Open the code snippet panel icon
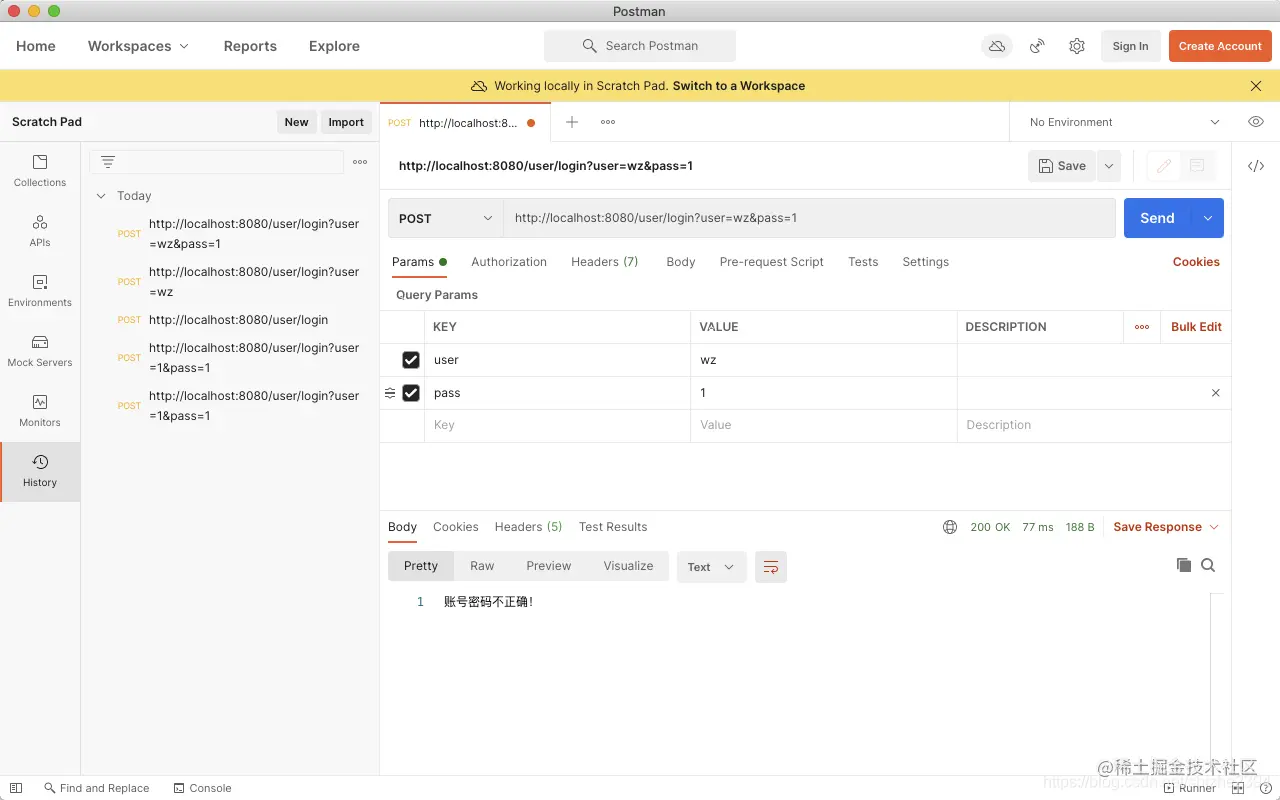This screenshot has height=800, width=1280. click(1256, 166)
